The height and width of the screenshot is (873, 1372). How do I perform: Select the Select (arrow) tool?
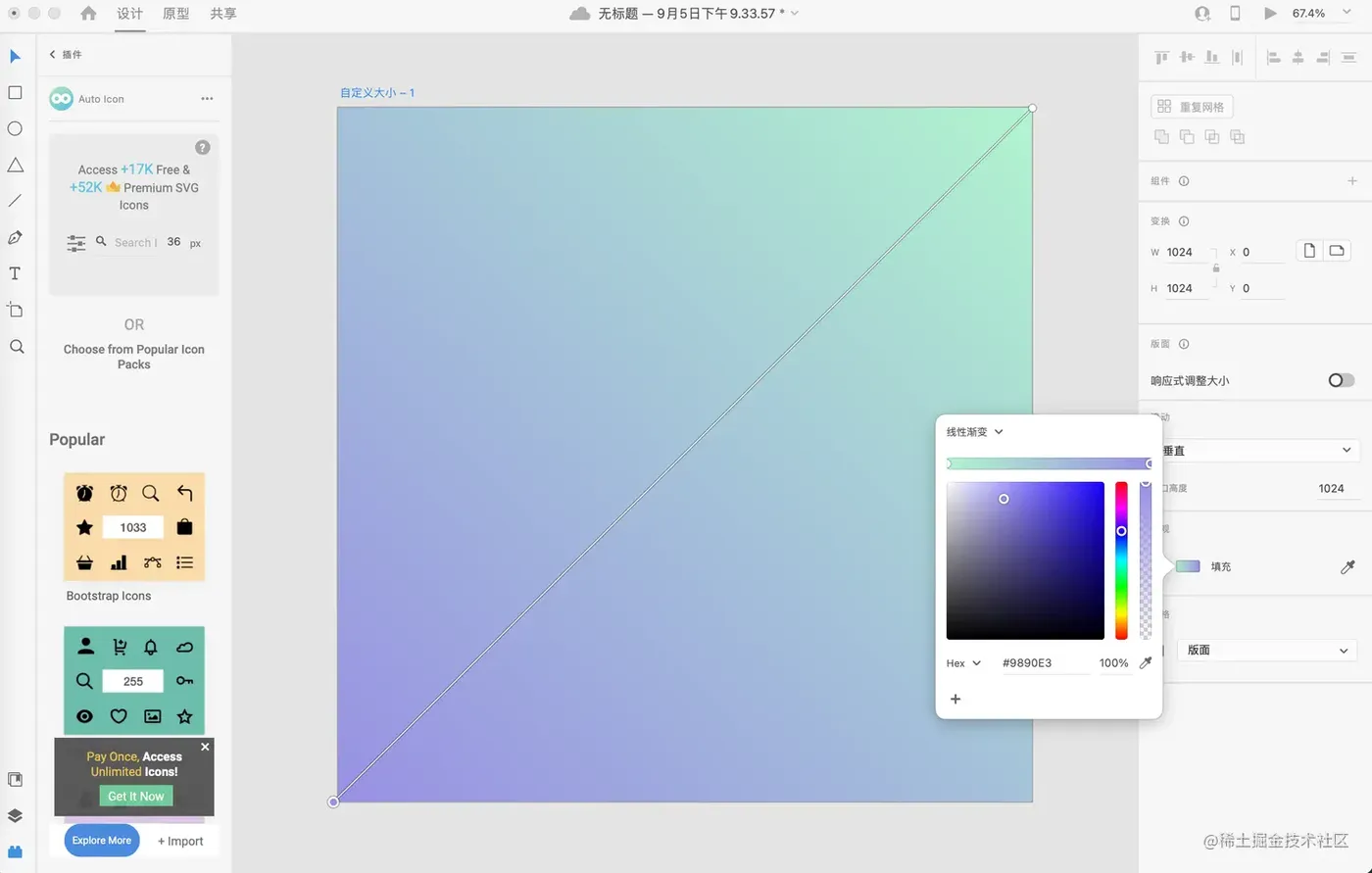pyautogui.click(x=16, y=56)
